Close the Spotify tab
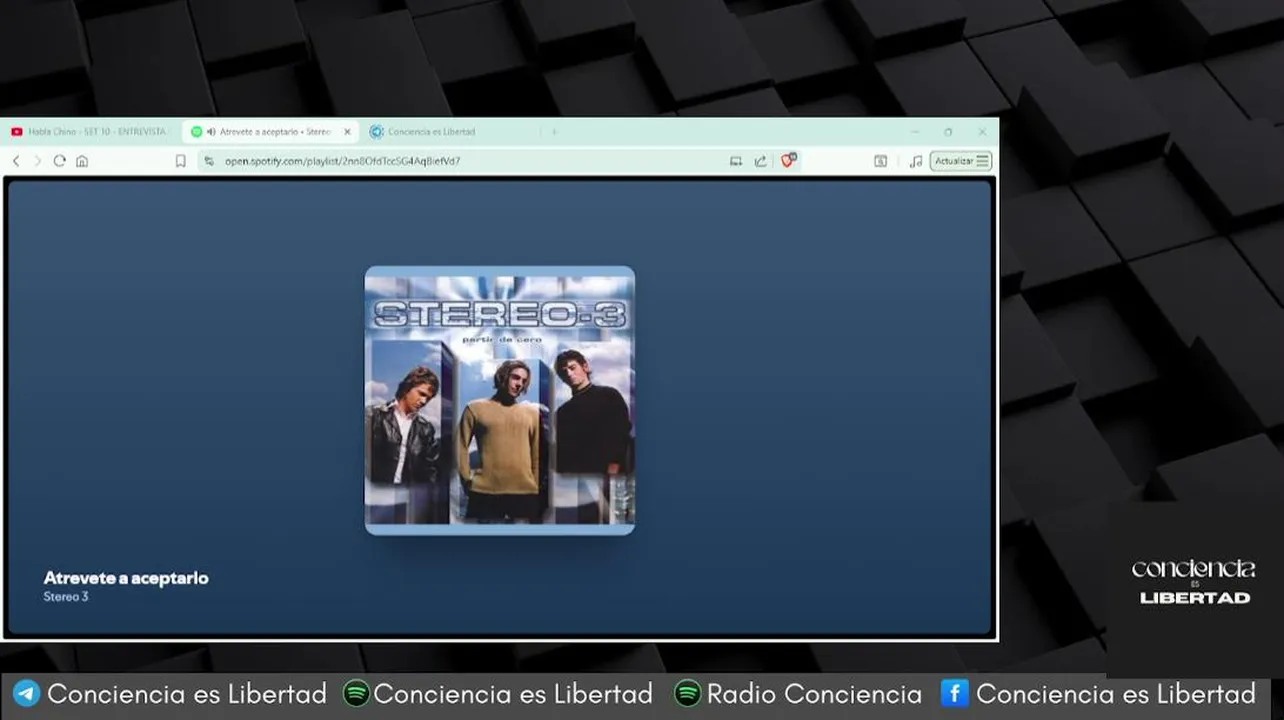 coord(347,132)
